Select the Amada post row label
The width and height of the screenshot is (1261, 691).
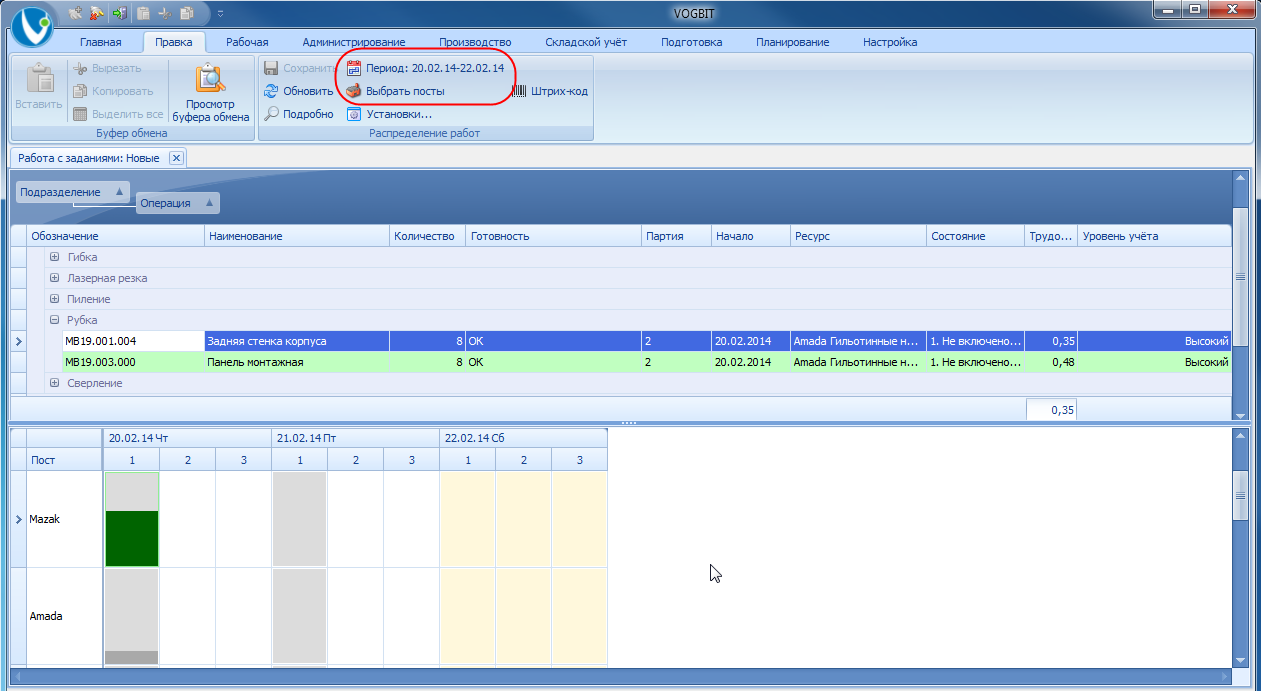tap(65, 616)
